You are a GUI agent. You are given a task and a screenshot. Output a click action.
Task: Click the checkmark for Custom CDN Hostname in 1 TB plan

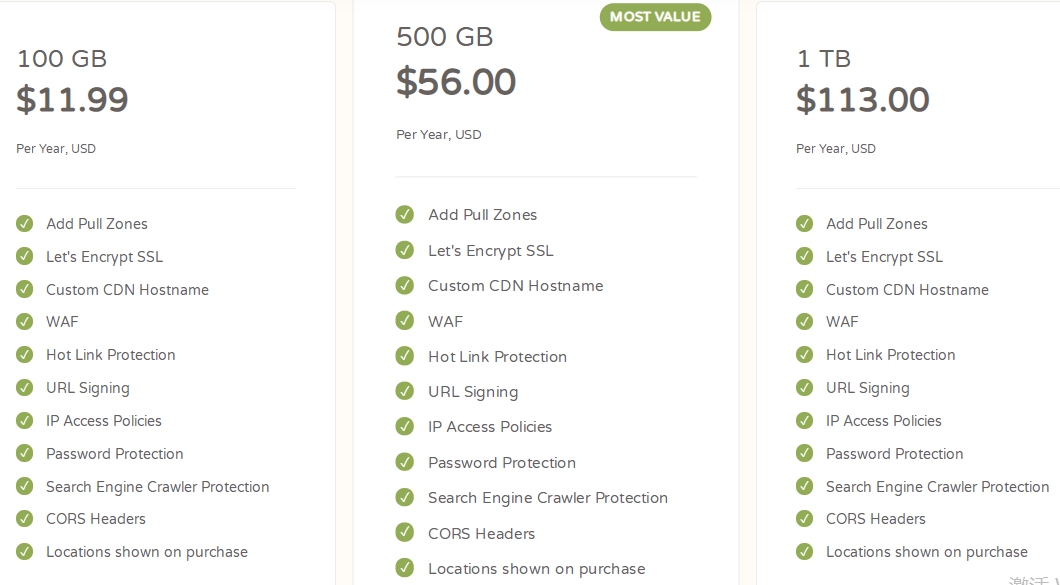(805, 289)
